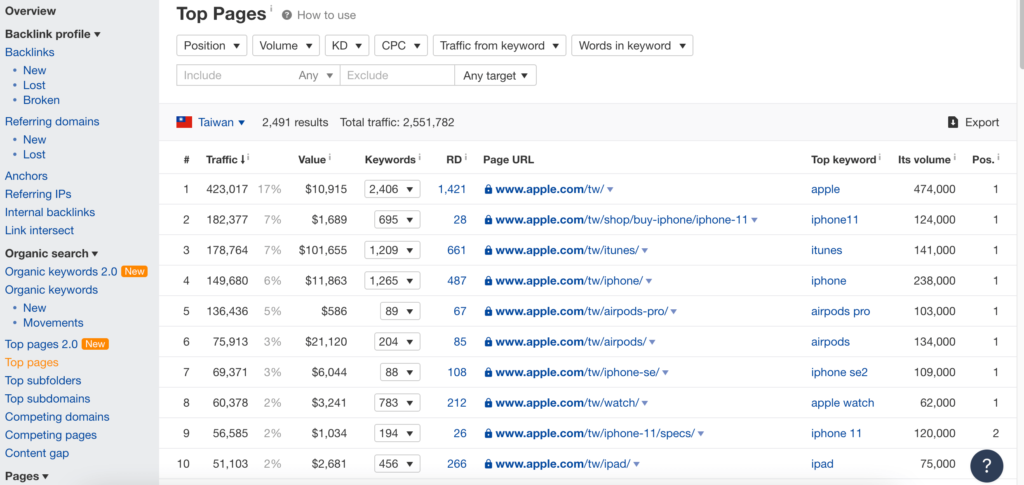Click the info icon next to Pos. header
The image size is (1024, 485).
pyautogui.click(x=1000, y=157)
